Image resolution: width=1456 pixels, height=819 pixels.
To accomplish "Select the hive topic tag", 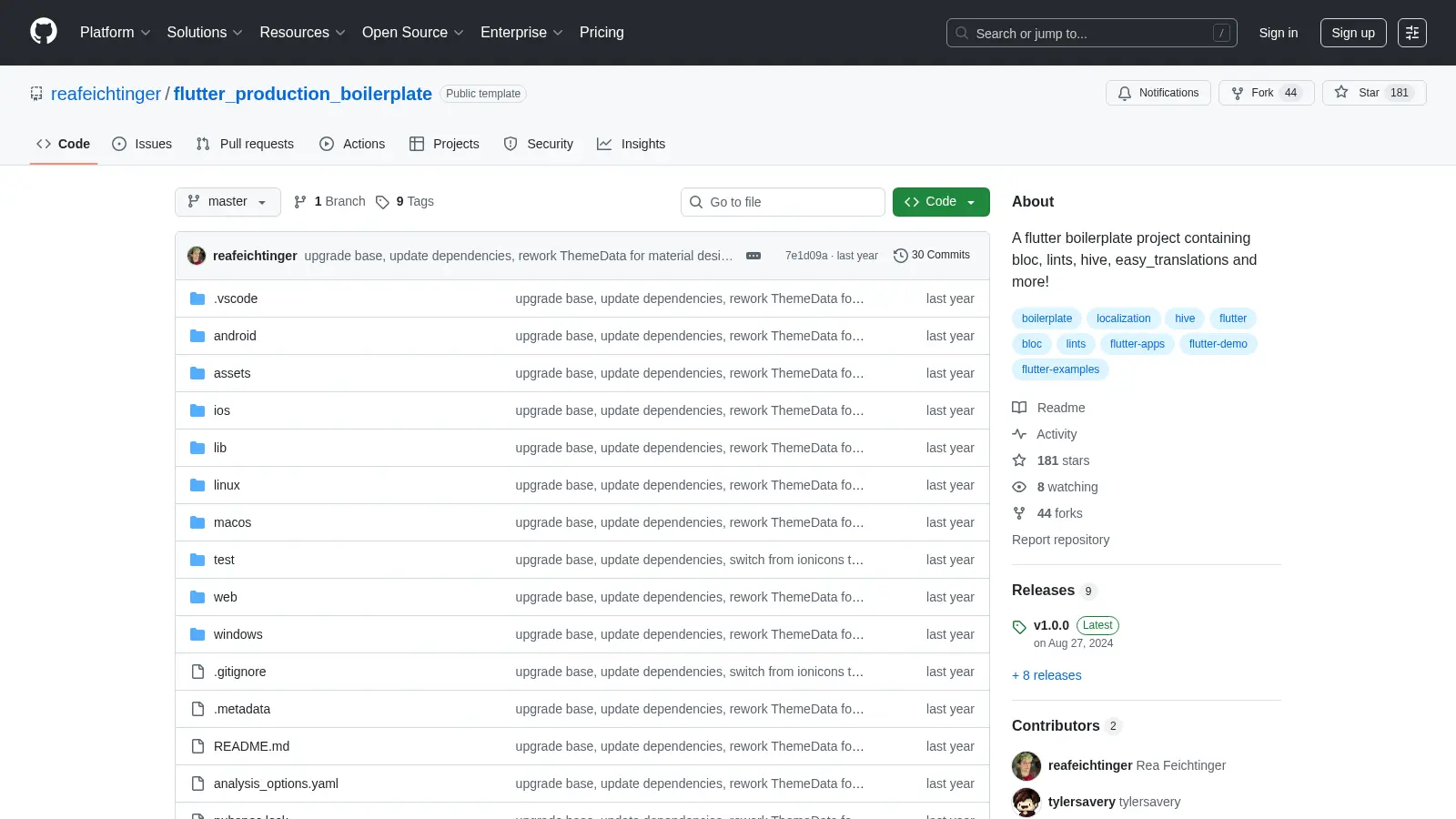I will [1185, 318].
